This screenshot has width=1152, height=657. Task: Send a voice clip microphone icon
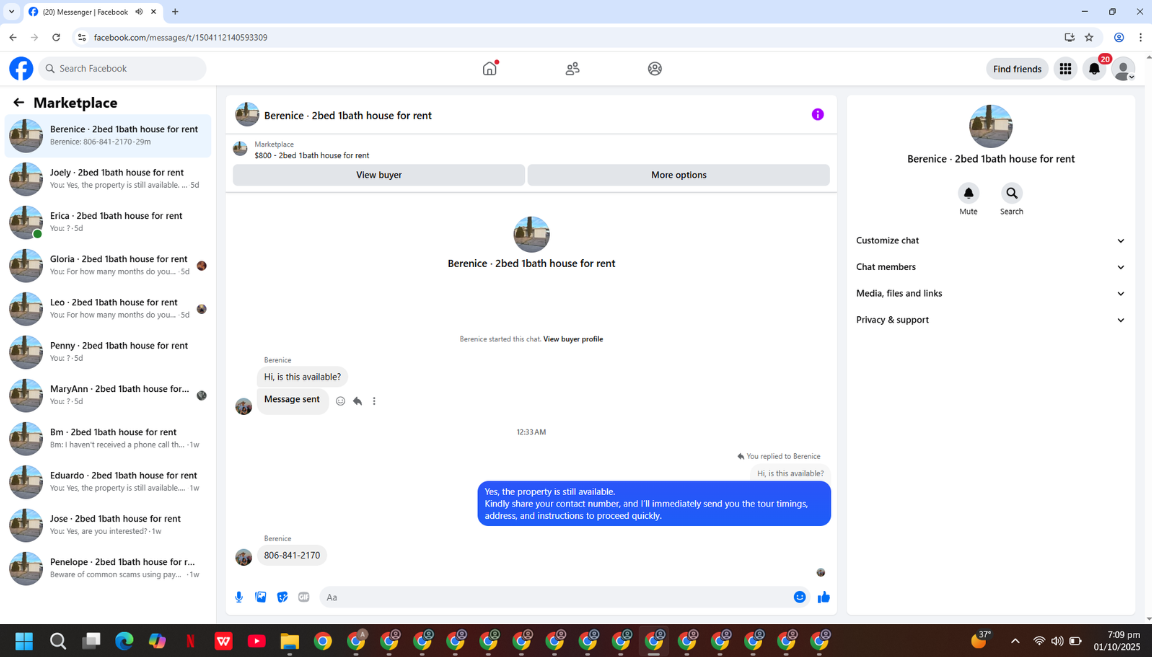(x=239, y=597)
